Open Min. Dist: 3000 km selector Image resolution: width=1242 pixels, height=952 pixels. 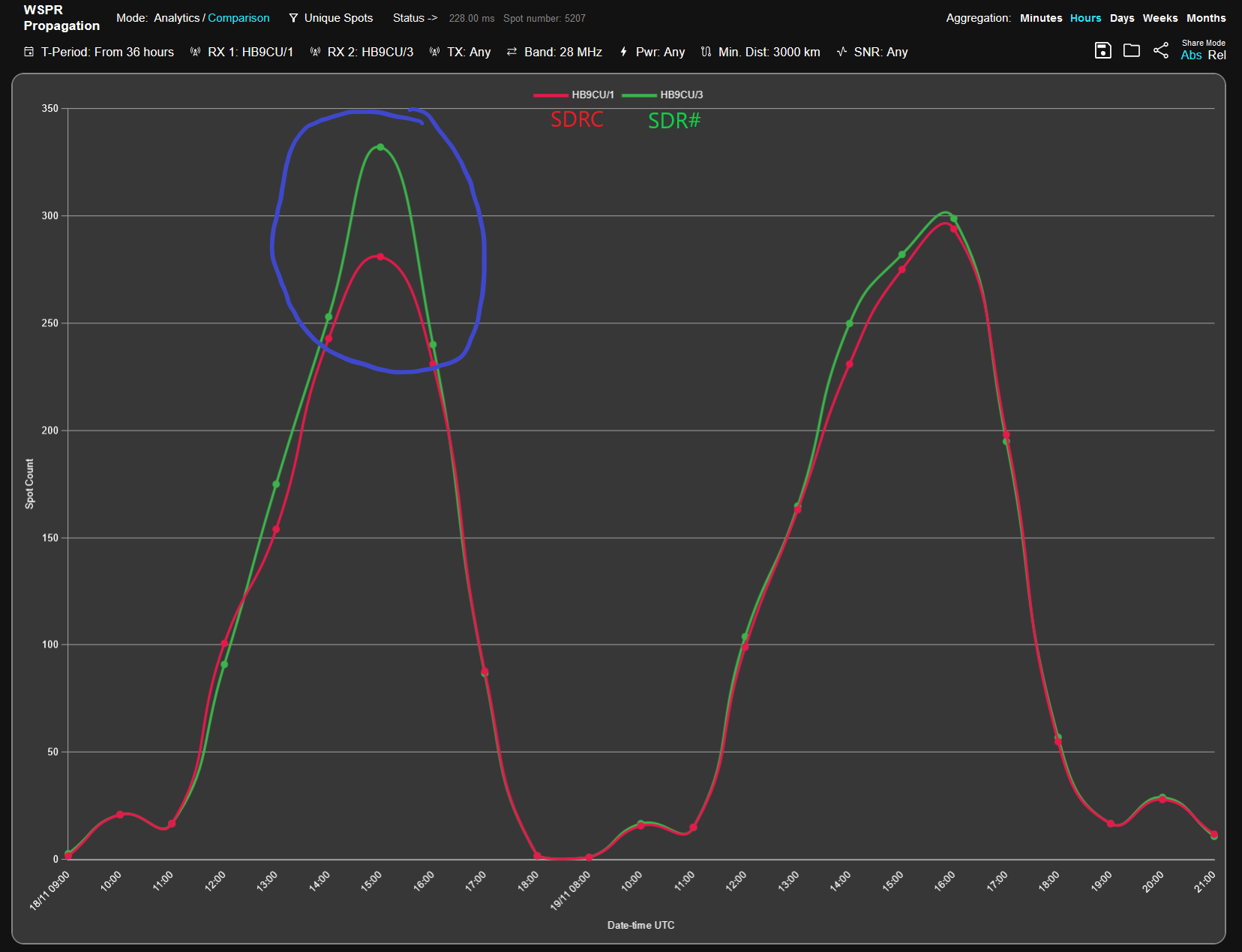pyautogui.click(x=769, y=52)
